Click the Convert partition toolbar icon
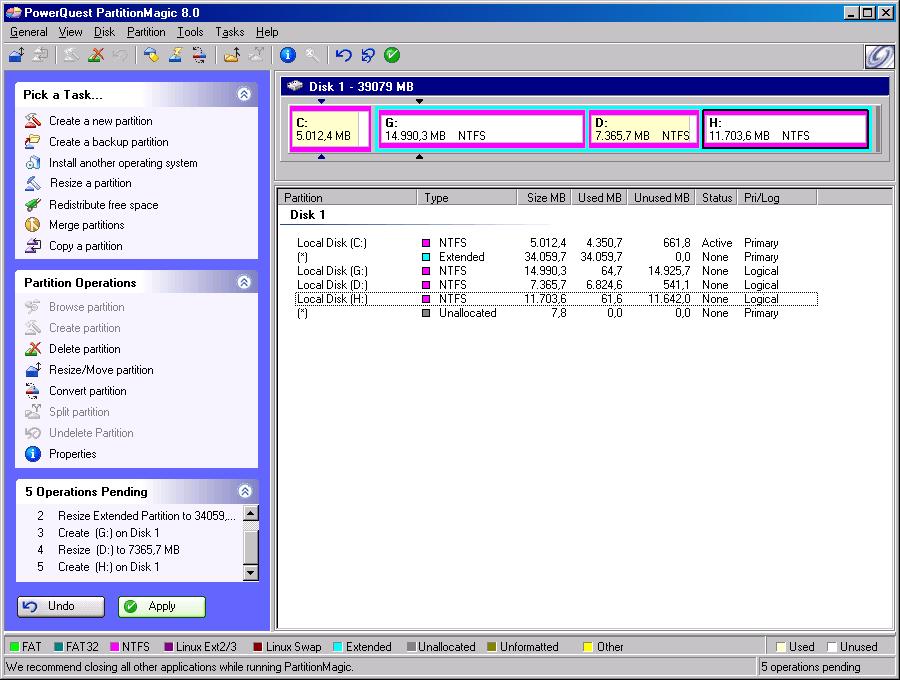This screenshot has height=680, width=900. click(x=199, y=55)
